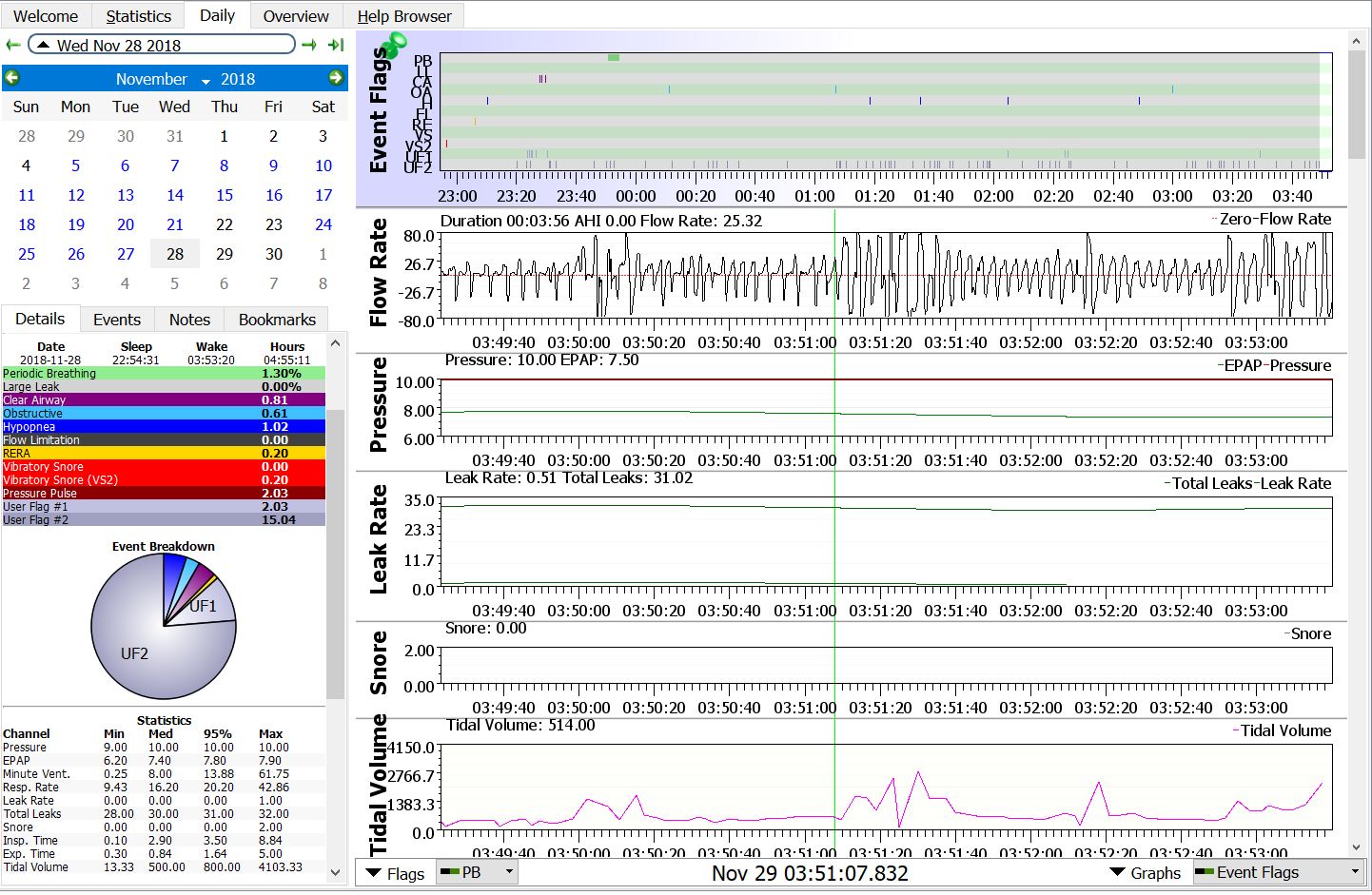Viewport: 1372px width, 895px height.
Task: Open the Notes tab
Action: point(189,320)
